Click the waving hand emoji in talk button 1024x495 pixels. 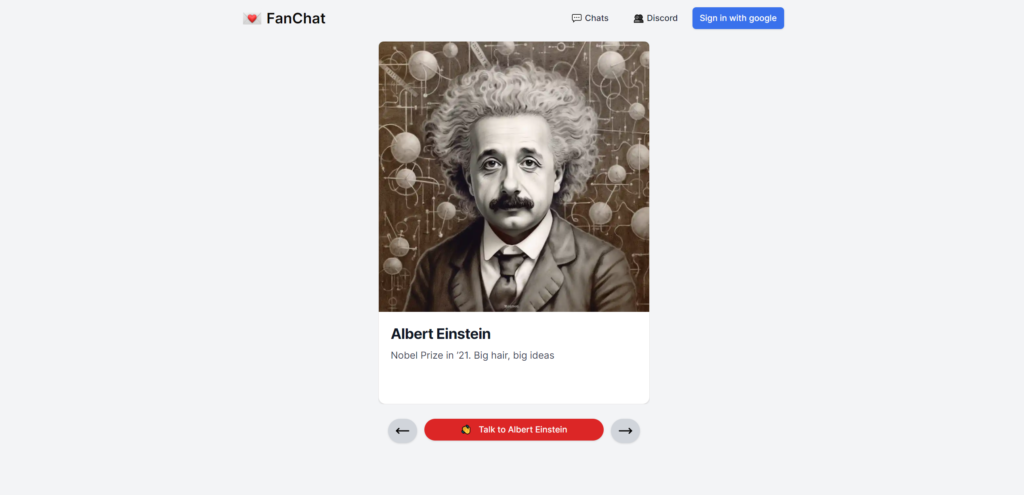(466, 430)
